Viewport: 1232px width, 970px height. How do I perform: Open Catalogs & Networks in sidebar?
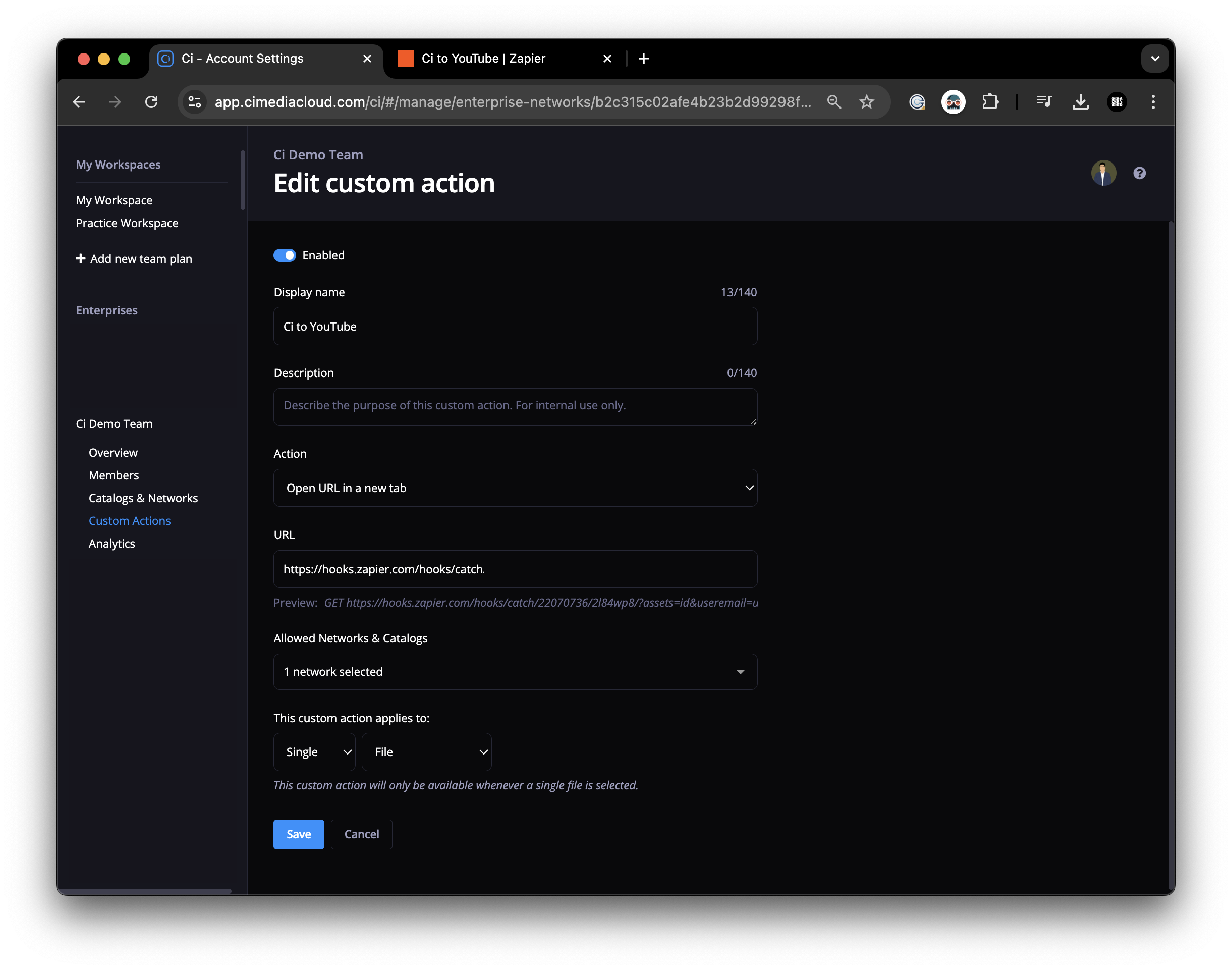pyautogui.click(x=143, y=498)
